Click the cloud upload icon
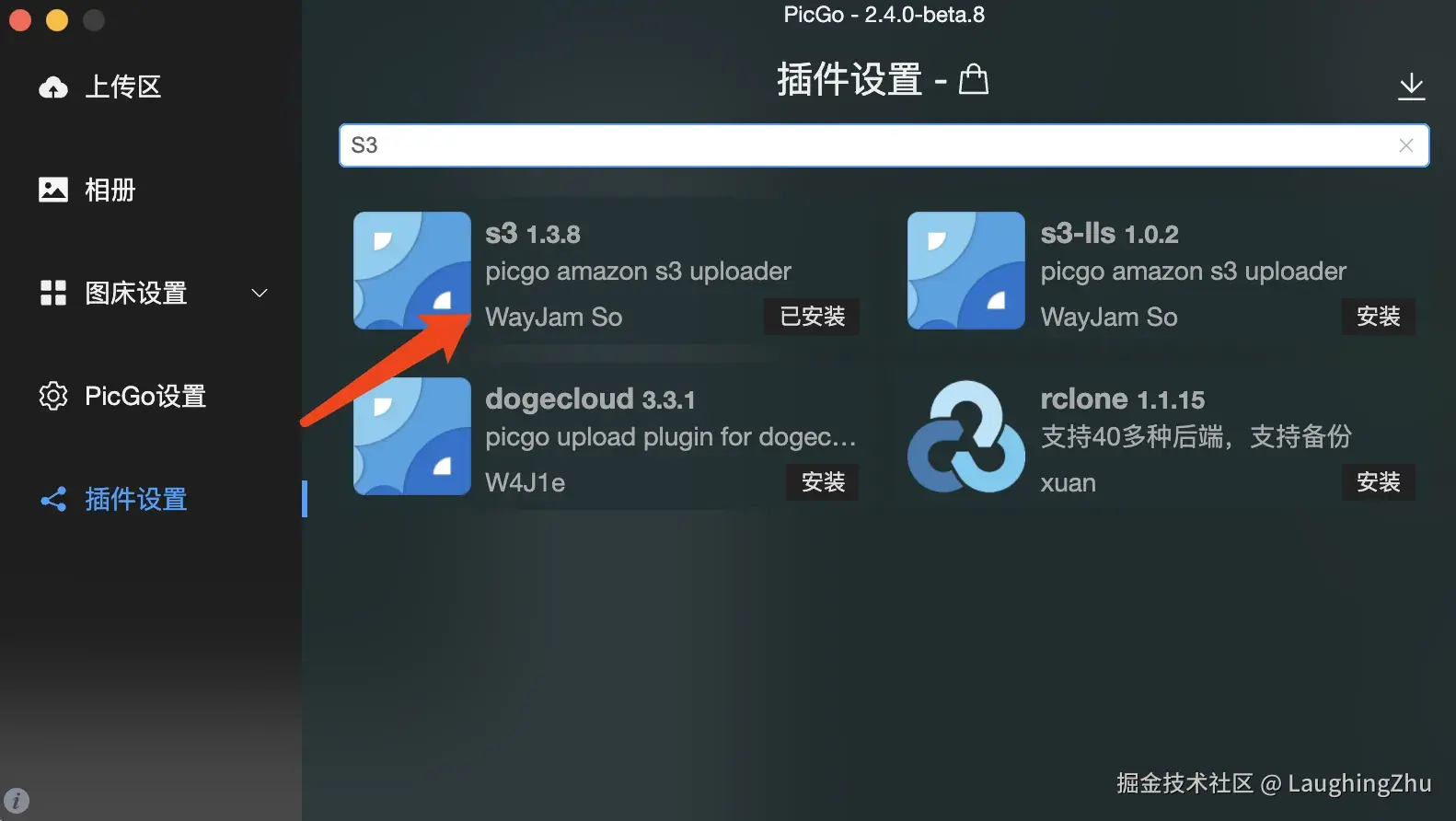 tap(52, 87)
